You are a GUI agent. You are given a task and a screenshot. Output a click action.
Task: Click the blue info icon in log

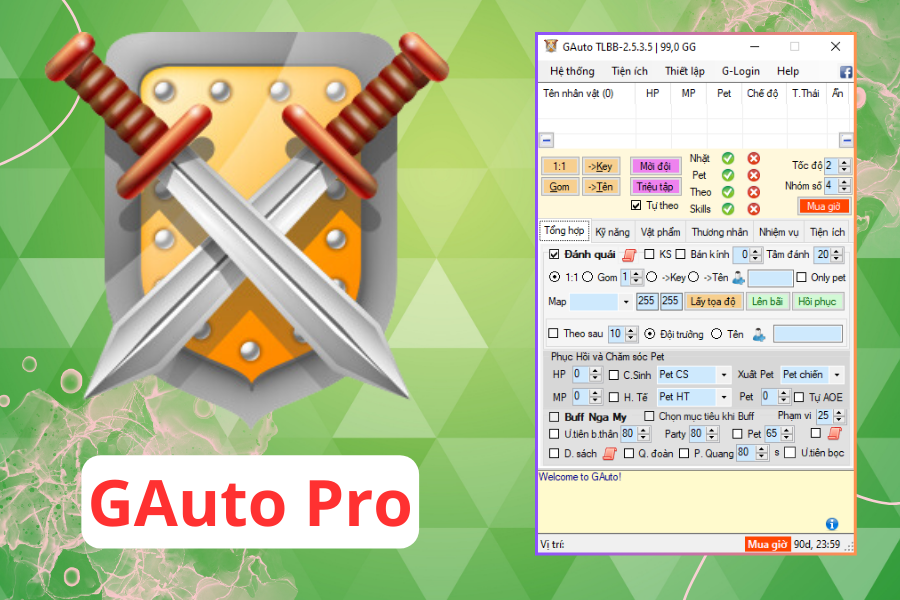point(831,524)
